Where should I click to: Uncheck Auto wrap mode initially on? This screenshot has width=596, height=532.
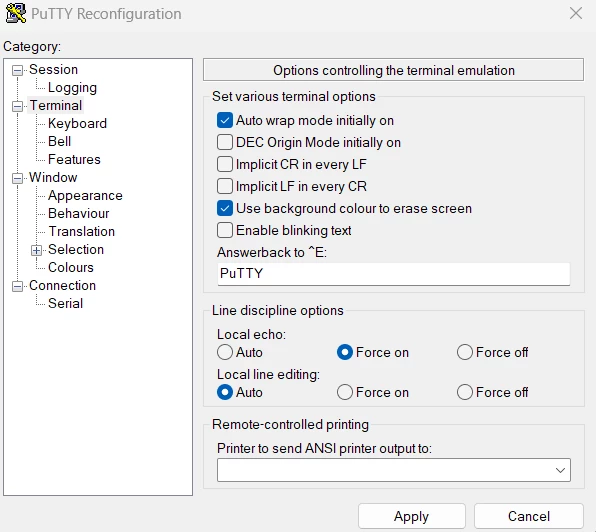point(225,120)
